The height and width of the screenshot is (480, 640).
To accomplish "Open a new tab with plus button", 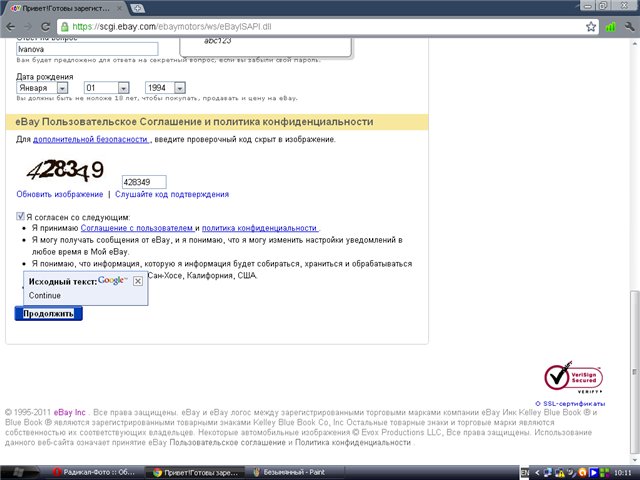I will [x=138, y=8].
